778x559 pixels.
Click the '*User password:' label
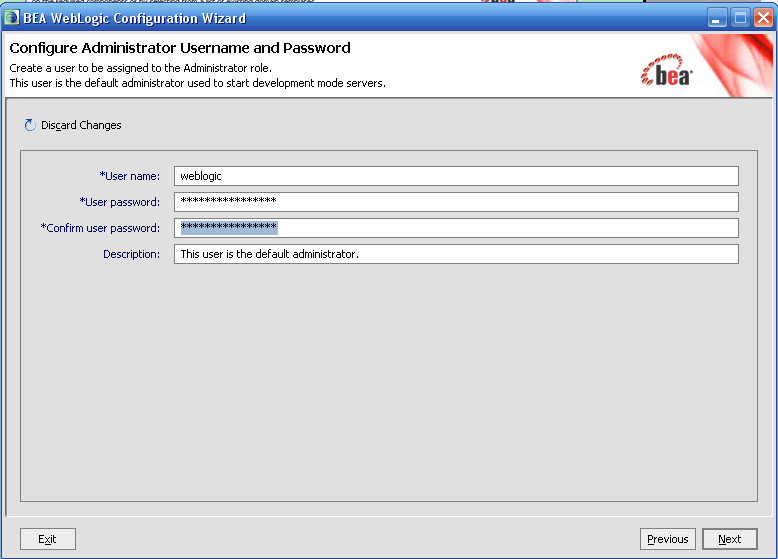click(x=120, y=202)
